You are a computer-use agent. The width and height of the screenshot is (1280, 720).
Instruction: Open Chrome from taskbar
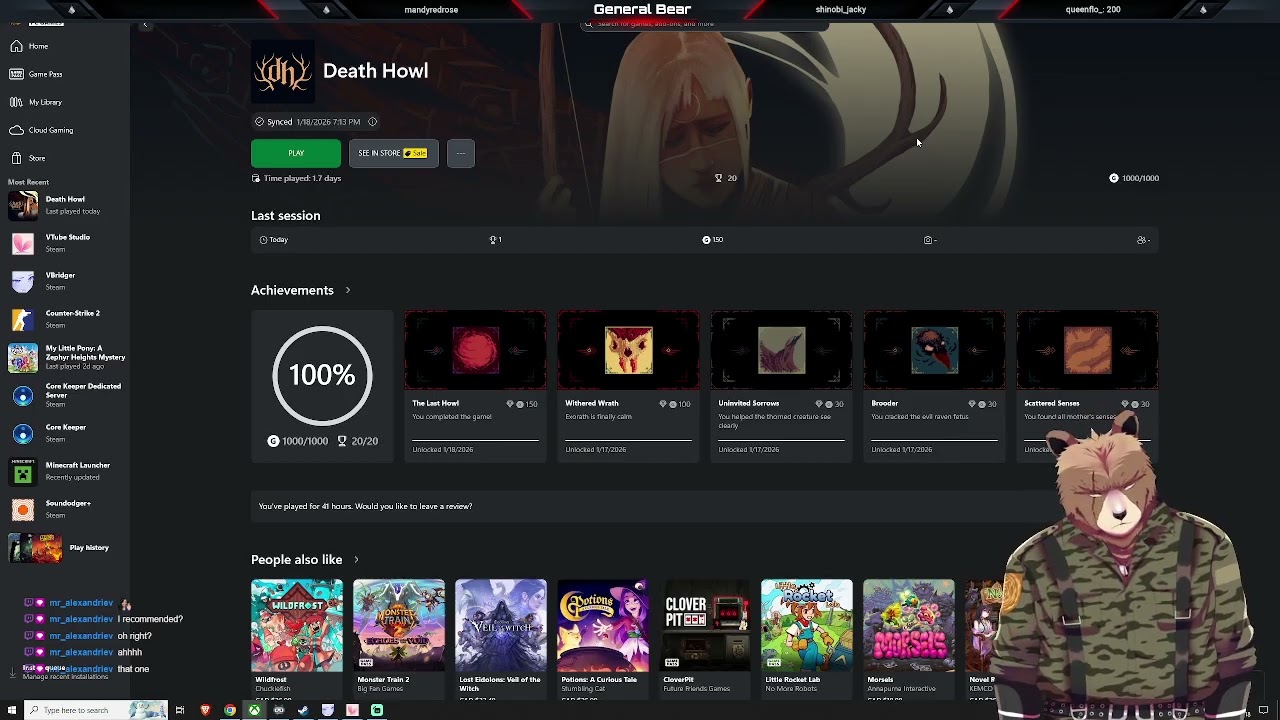(230, 710)
